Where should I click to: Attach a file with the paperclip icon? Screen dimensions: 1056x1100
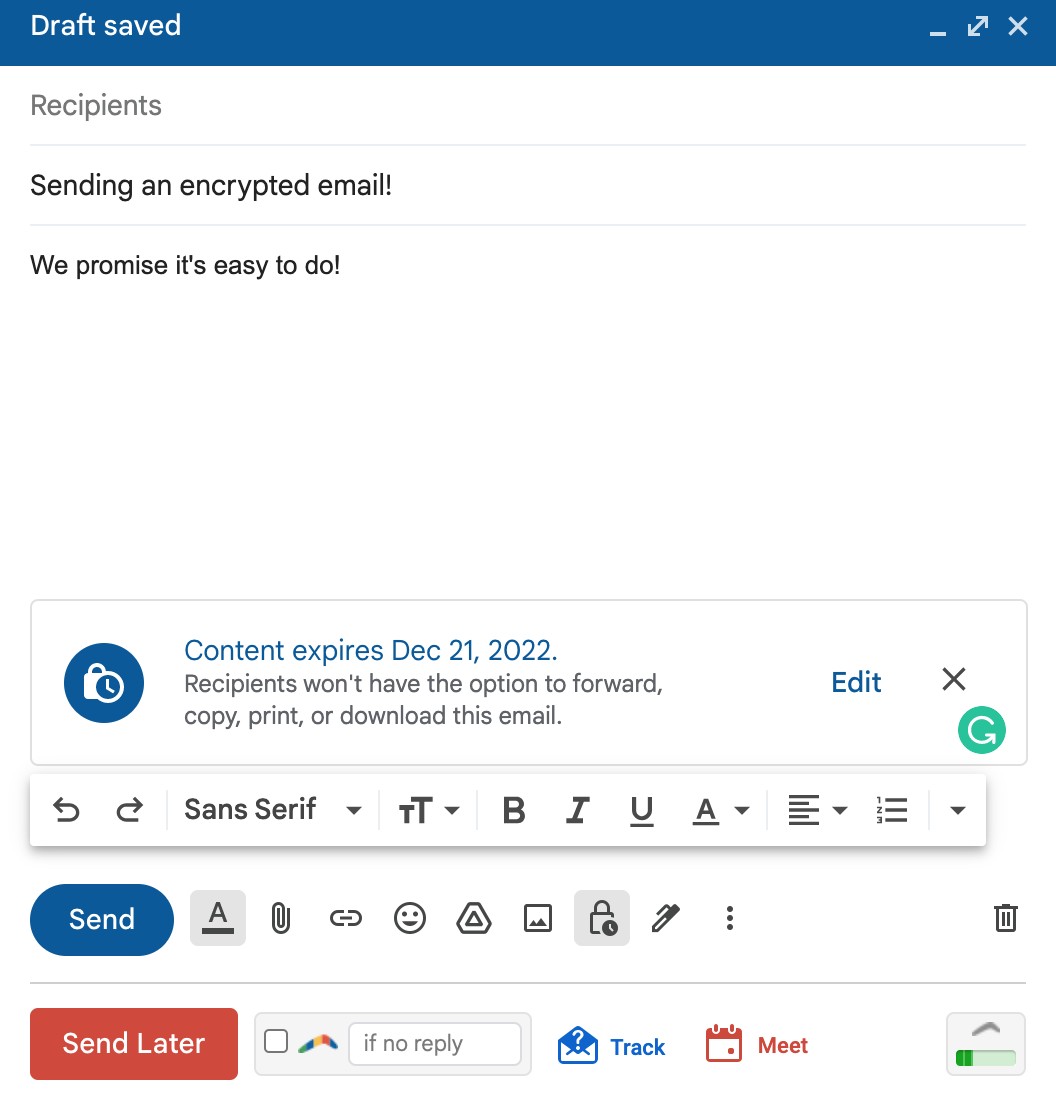pos(281,918)
